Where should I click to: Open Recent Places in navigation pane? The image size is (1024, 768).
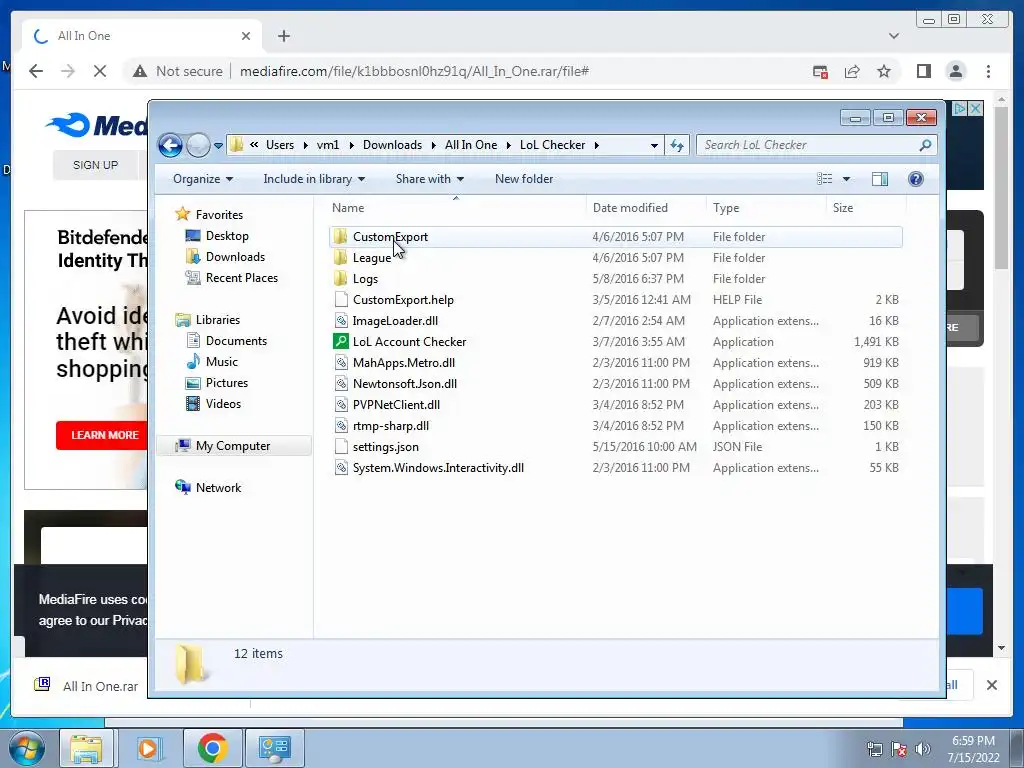[242, 278]
